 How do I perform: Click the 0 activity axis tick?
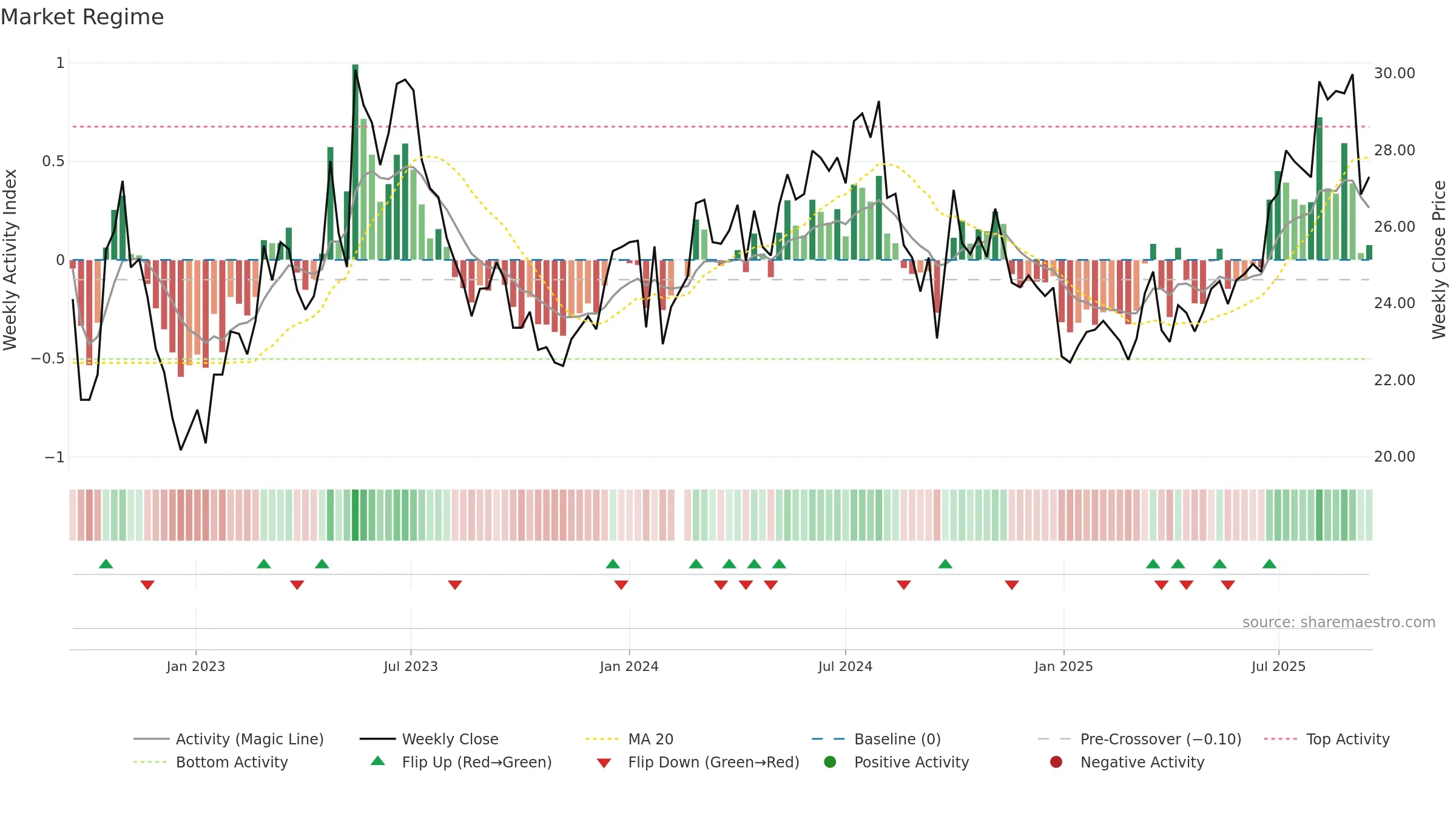coord(60,260)
